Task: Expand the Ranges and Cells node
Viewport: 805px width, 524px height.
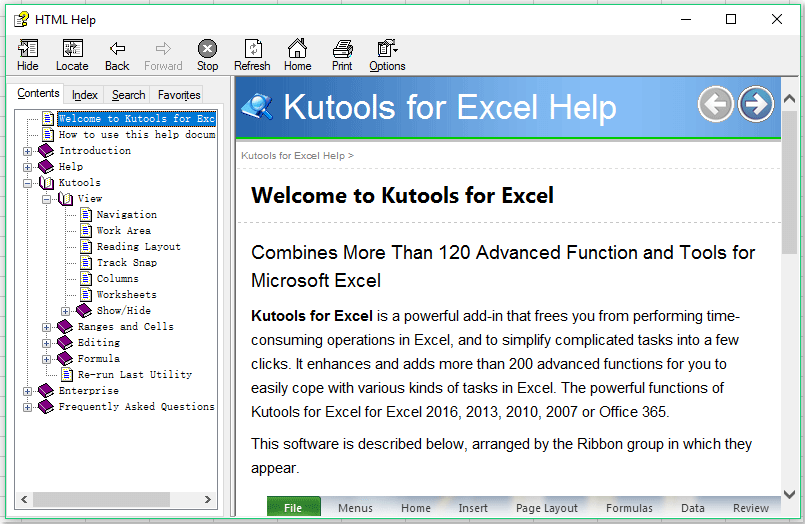Action: tap(47, 327)
